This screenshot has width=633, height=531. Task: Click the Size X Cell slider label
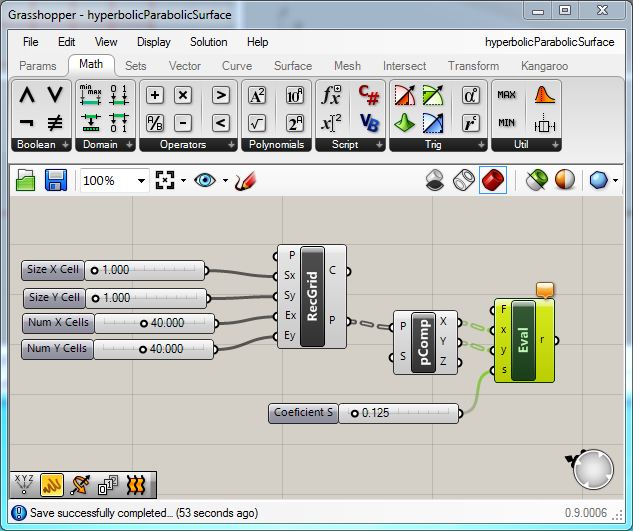[x=53, y=270]
